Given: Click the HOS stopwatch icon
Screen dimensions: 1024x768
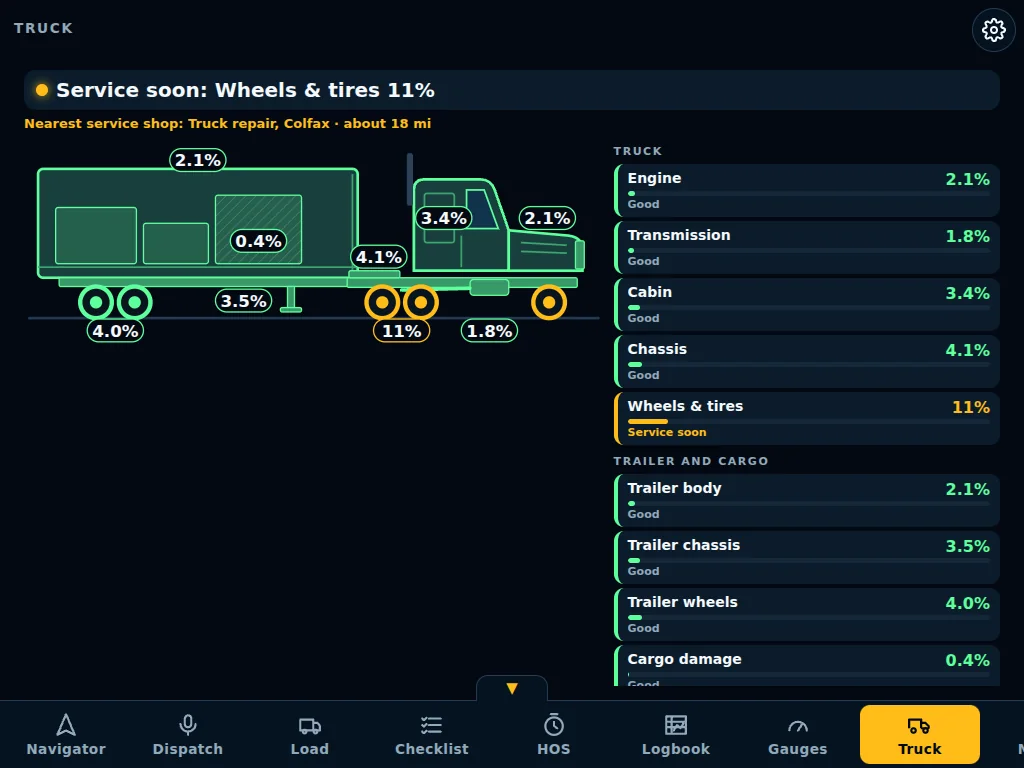Looking at the screenshot, I should [x=554, y=725].
